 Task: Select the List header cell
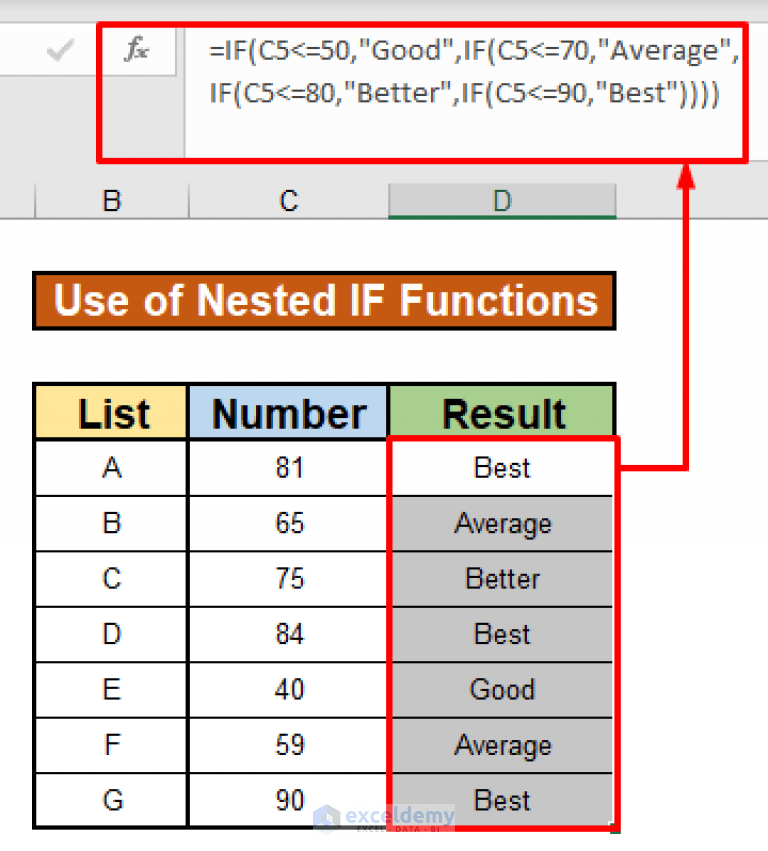coord(110,412)
